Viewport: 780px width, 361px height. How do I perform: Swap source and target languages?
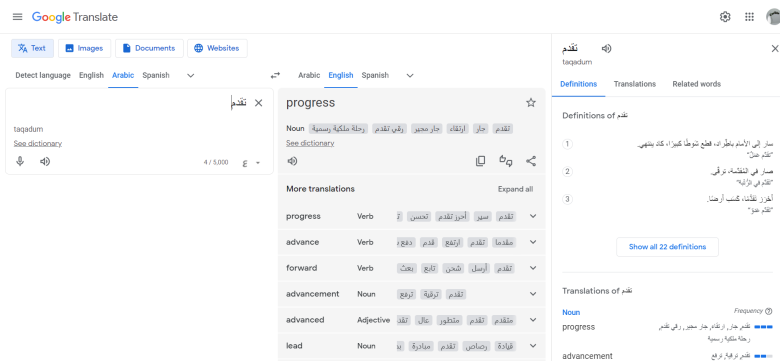coord(275,76)
